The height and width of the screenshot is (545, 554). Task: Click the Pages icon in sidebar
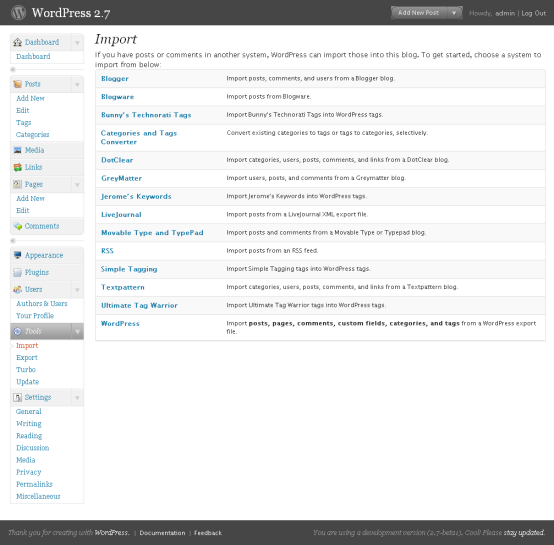click(17, 184)
